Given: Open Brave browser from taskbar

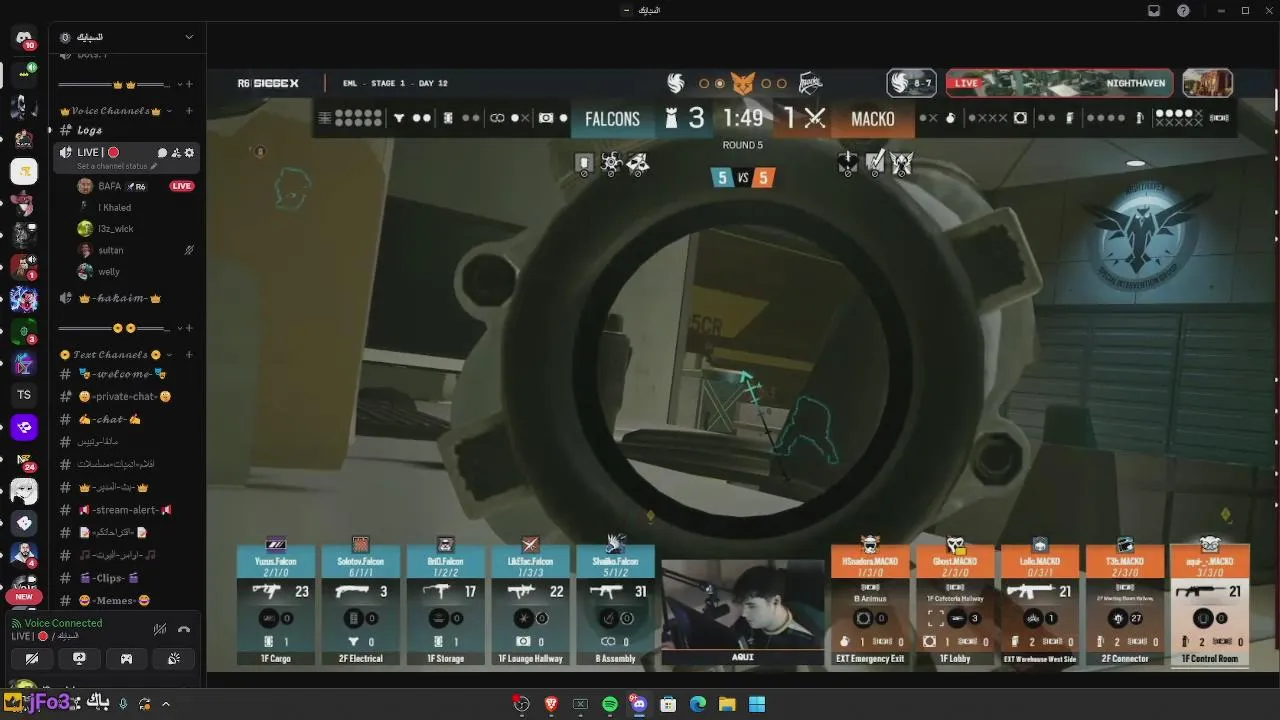Looking at the screenshot, I should click(x=551, y=704).
